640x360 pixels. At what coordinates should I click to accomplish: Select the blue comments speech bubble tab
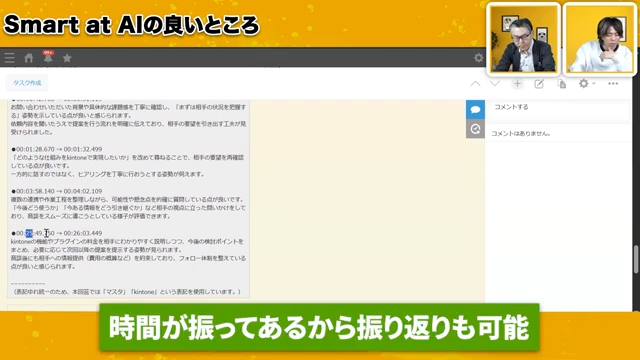point(475,109)
